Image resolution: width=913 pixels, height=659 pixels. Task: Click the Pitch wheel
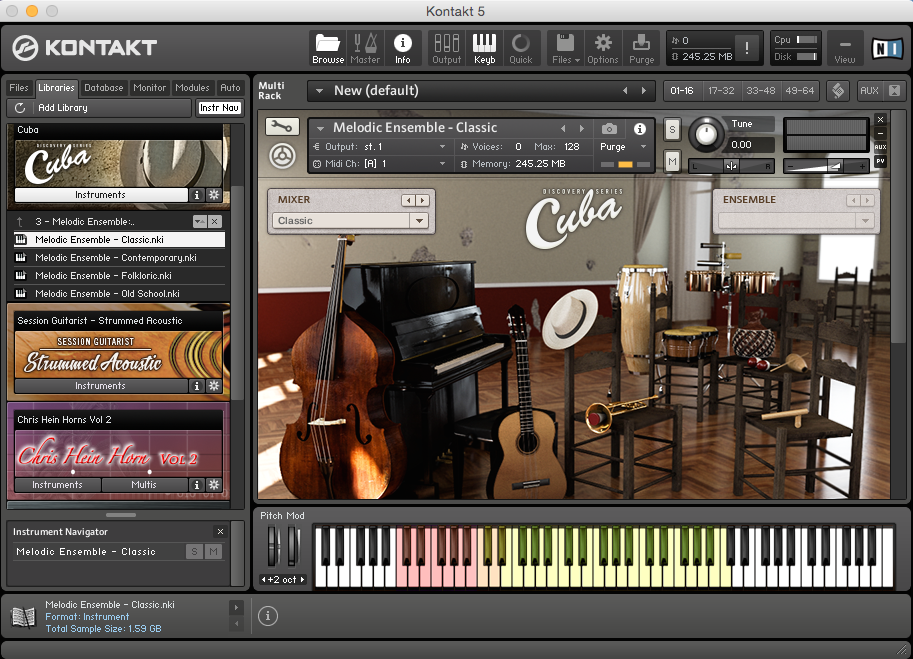coord(273,546)
